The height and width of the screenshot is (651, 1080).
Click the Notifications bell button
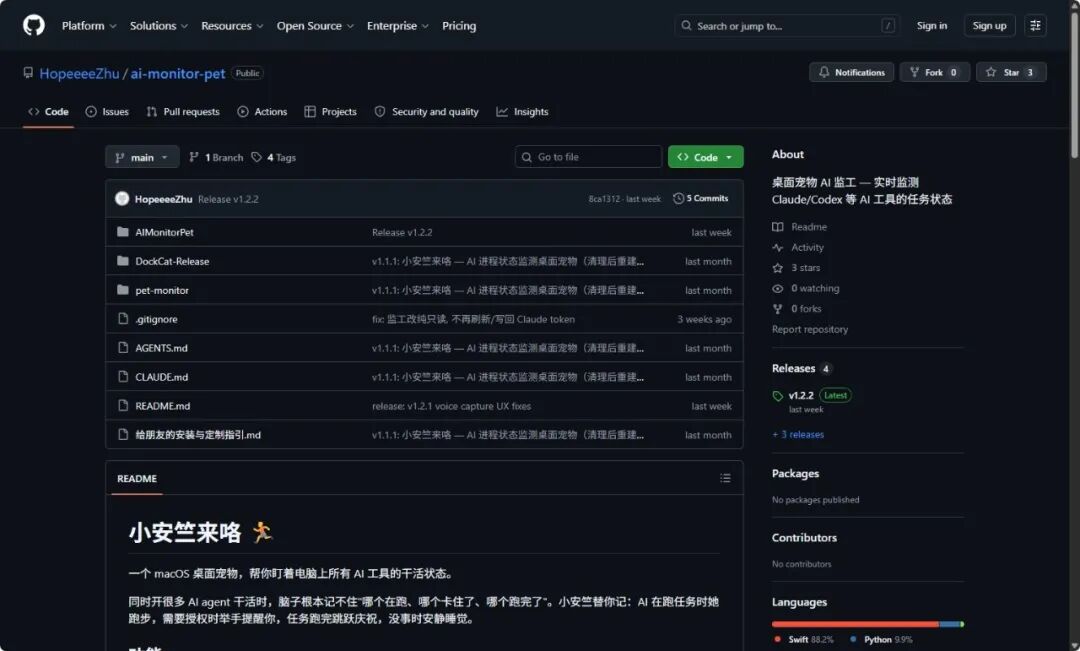tap(851, 72)
